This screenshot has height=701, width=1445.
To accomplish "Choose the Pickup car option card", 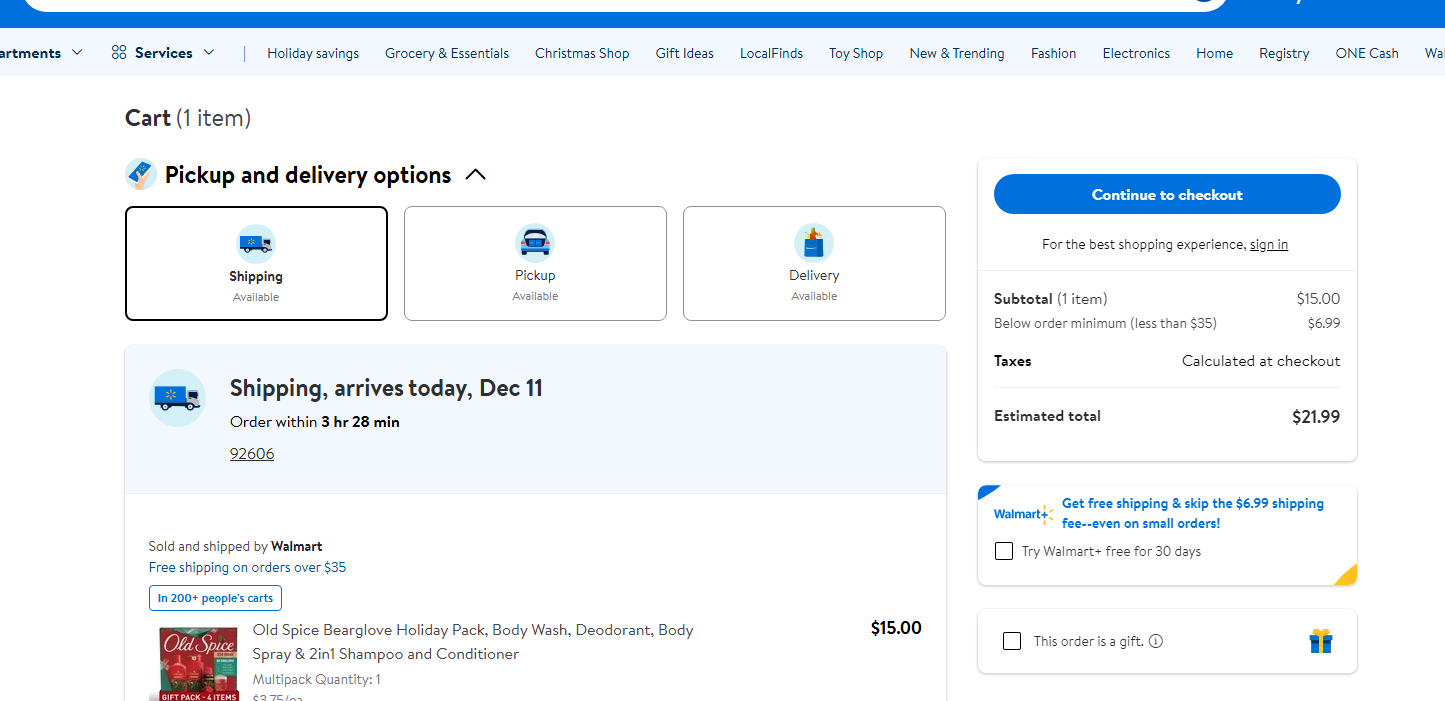I will pos(535,263).
